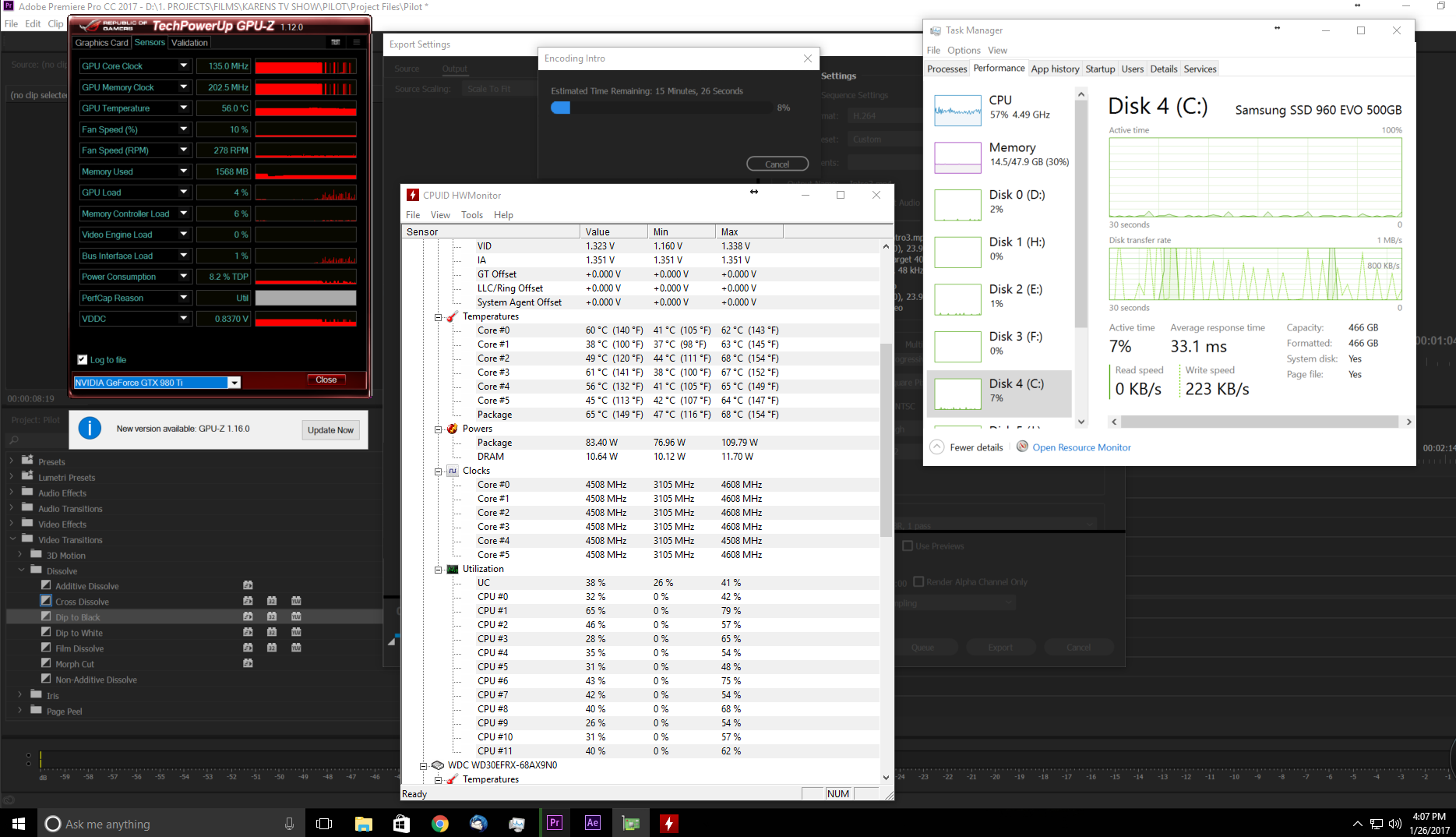Click the YUV icon next to Cross Dissolve
1456x837 pixels.
coord(296,601)
